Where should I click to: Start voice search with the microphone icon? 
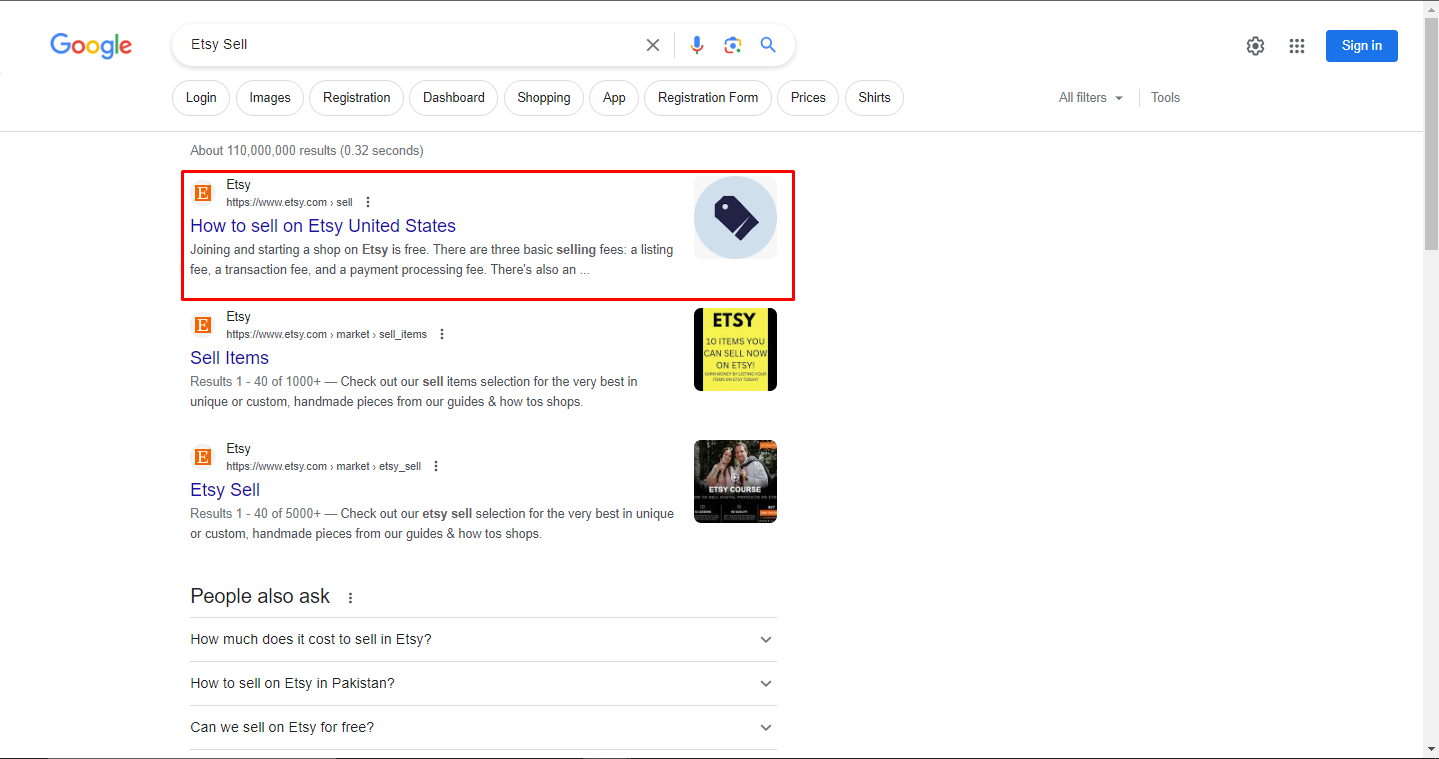point(697,45)
